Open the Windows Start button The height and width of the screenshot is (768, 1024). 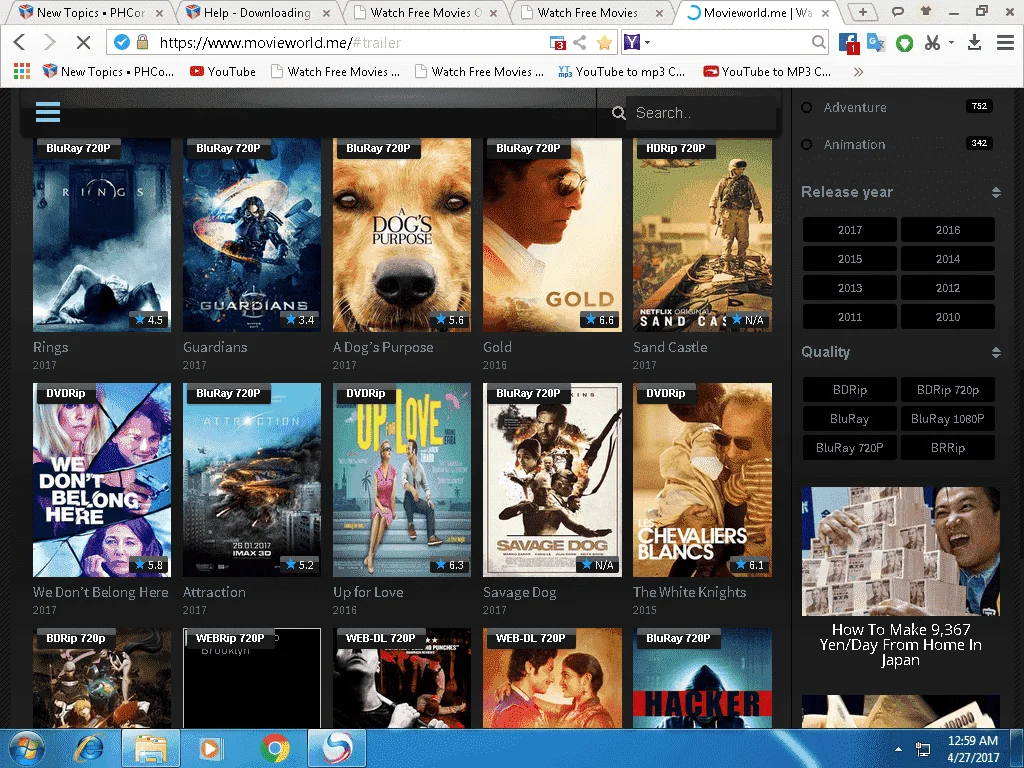pyautogui.click(x=26, y=748)
